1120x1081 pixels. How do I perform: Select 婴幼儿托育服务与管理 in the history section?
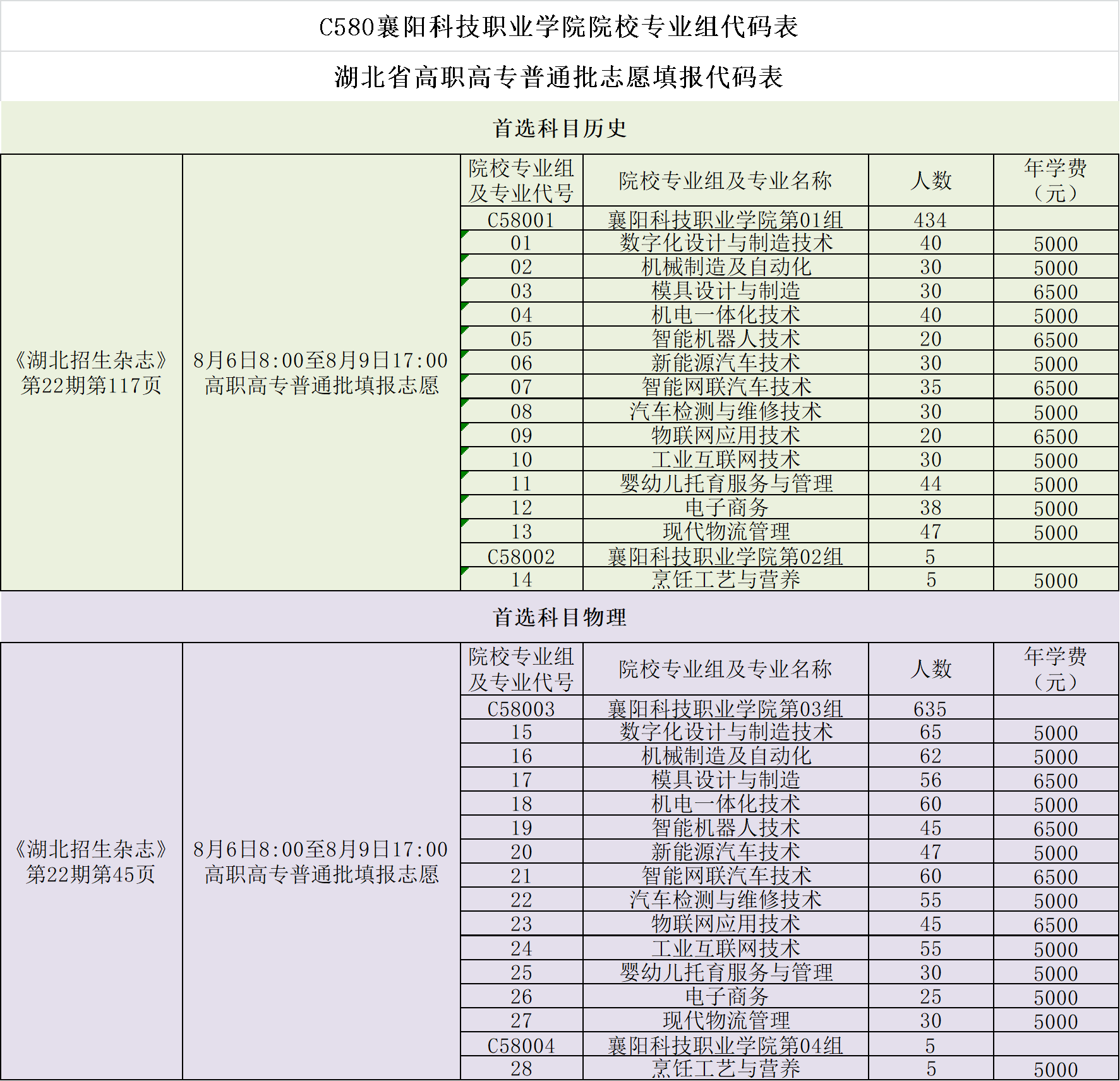(726, 483)
